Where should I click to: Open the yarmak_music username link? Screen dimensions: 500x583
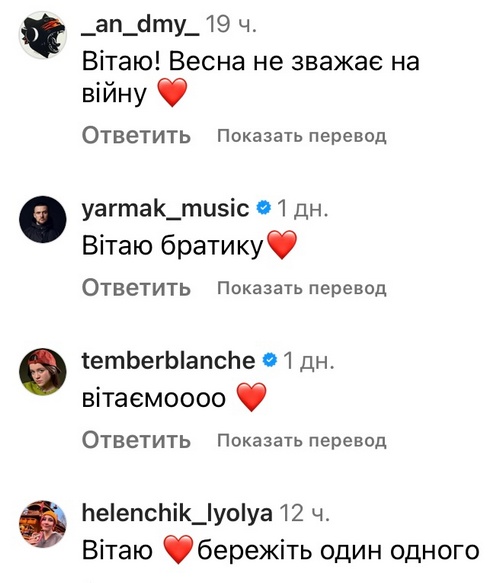(165, 208)
